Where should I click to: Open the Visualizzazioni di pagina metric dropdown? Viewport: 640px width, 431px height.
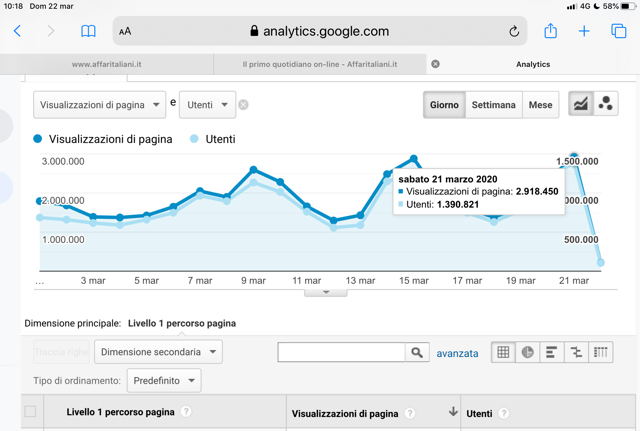coord(100,105)
